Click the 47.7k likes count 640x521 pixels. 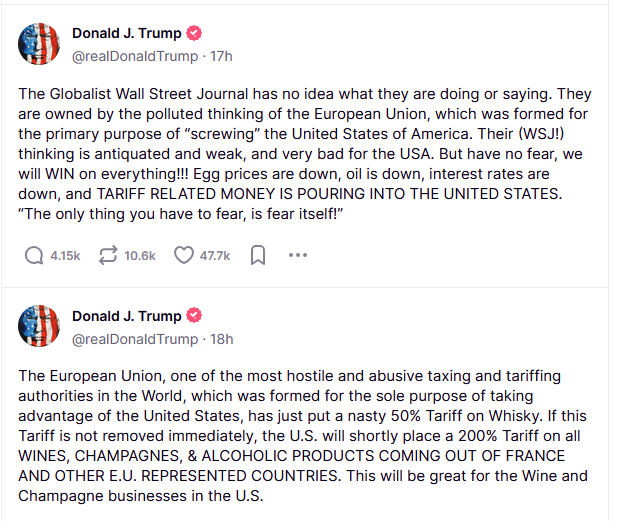[x=215, y=256]
